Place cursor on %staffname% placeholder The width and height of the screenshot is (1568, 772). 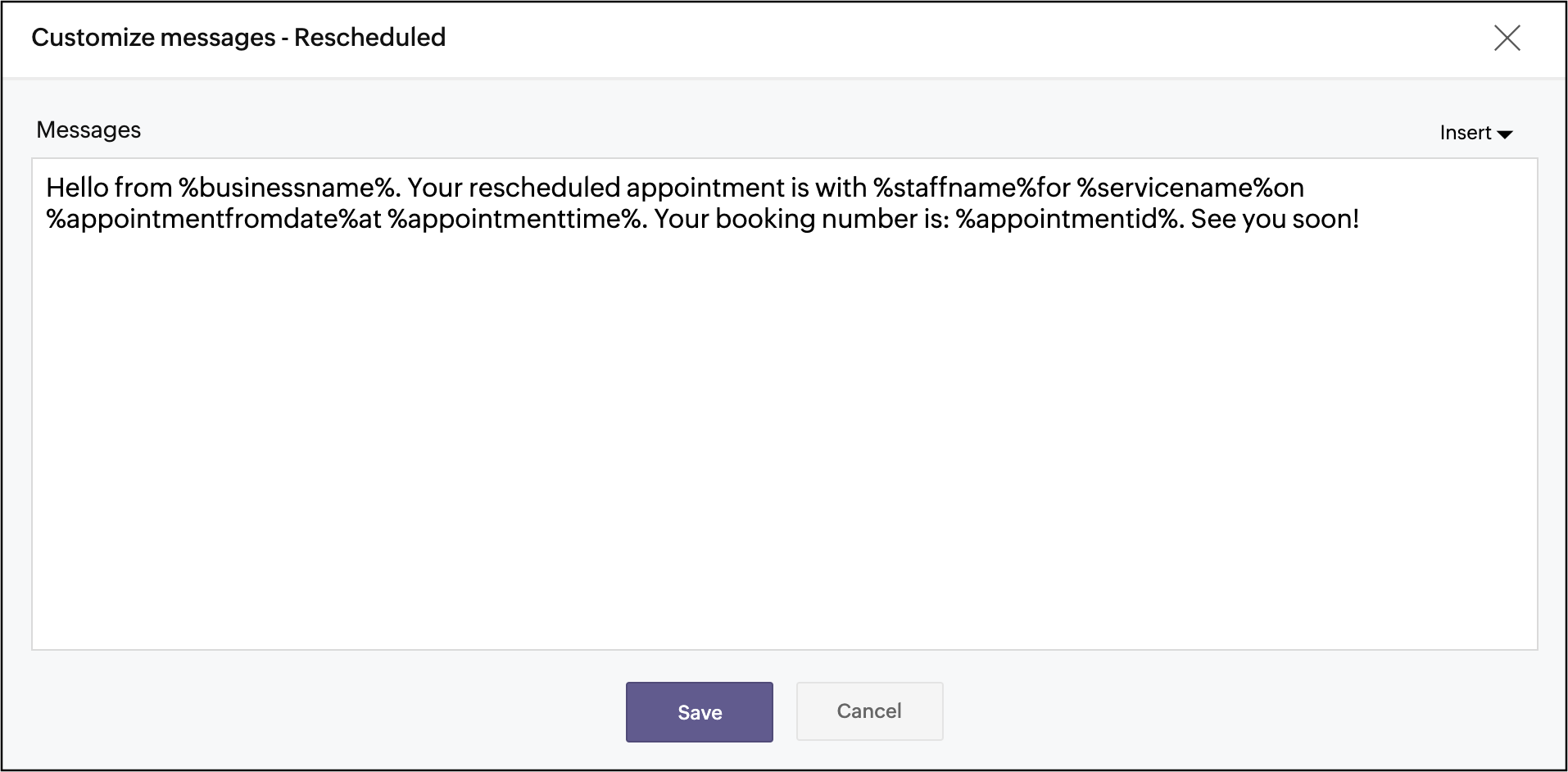tap(955, 188)
